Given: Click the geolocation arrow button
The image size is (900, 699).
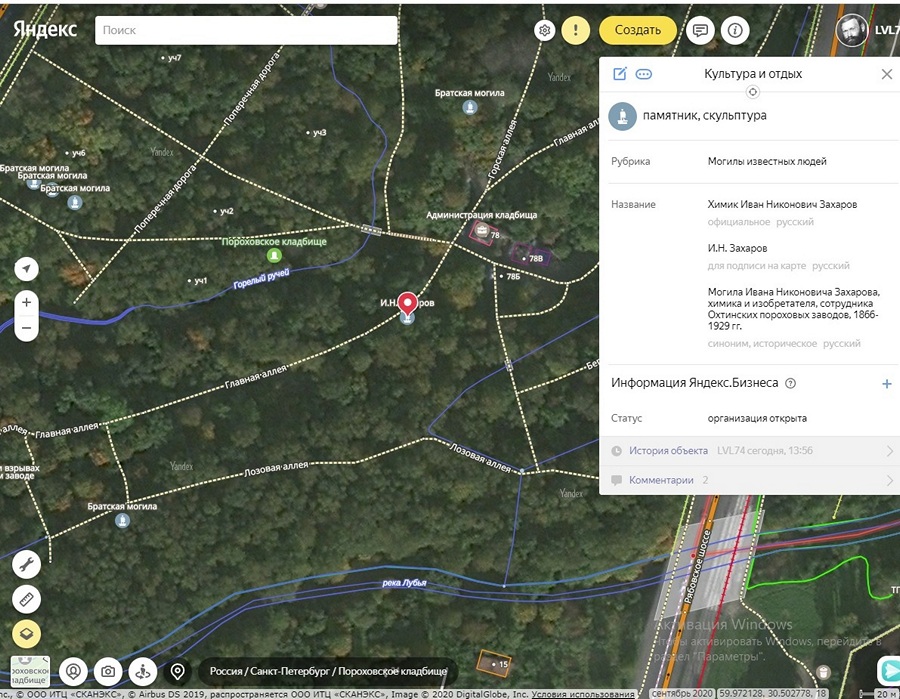Looking at the screenshot, I should tap(26, 269).
